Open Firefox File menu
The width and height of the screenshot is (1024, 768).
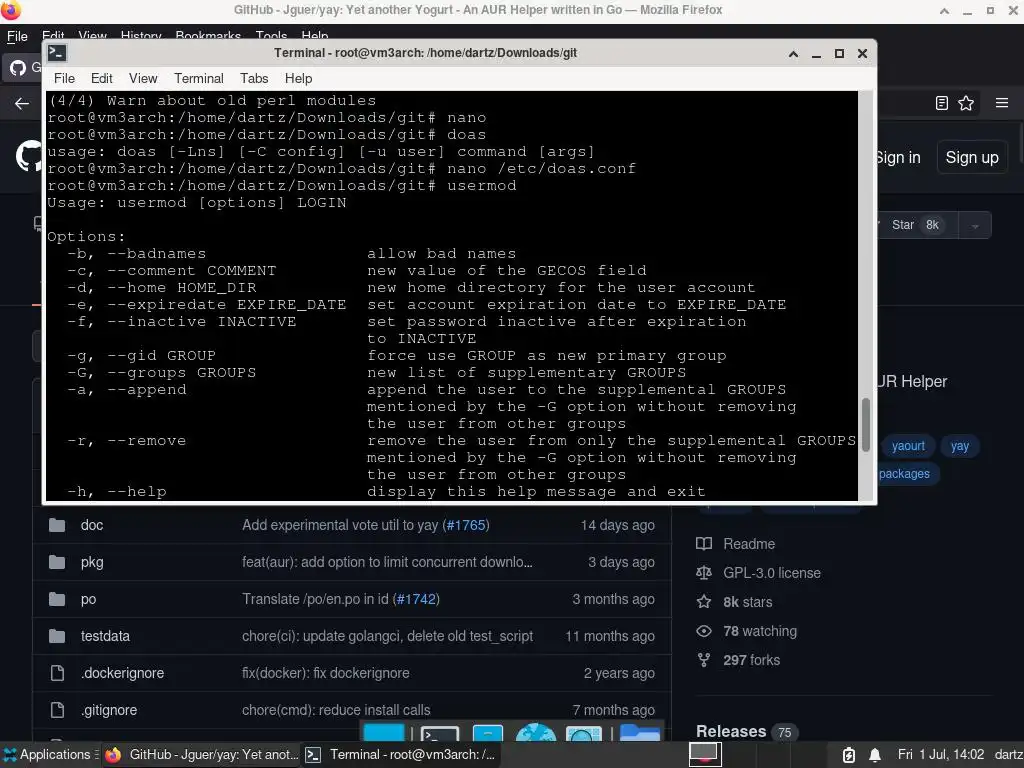(17, 37)
